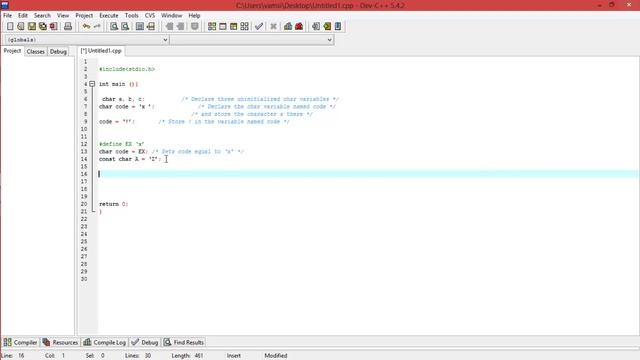Open the bottom Debug panel tab

(145, 342)
